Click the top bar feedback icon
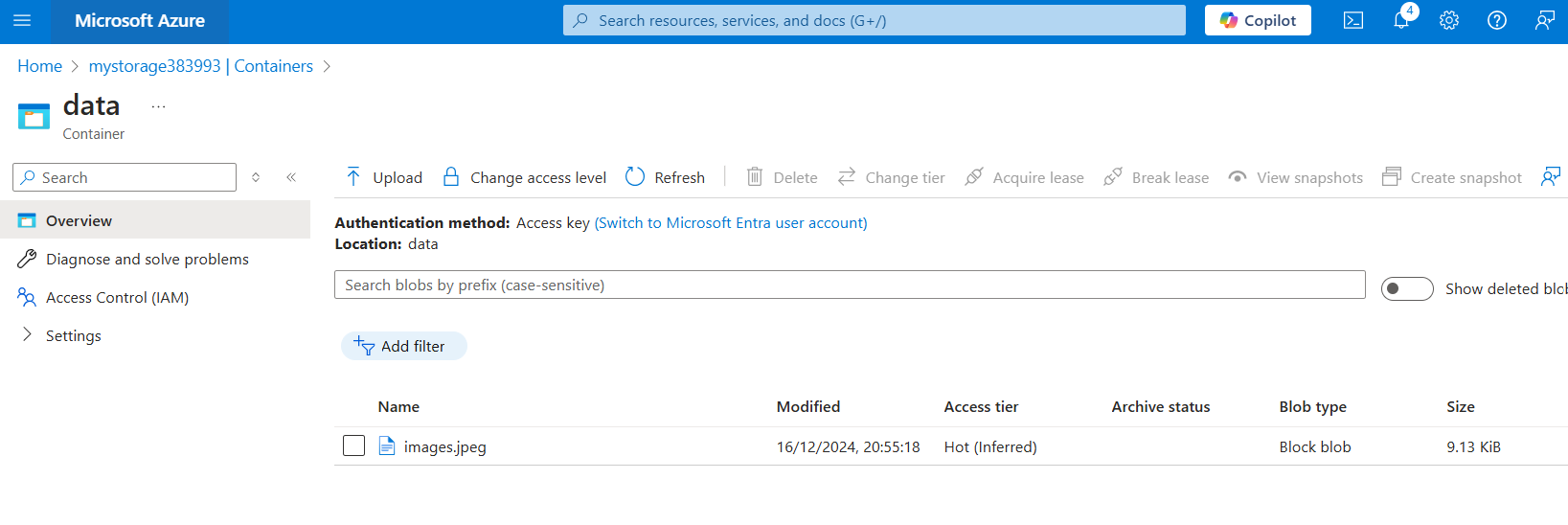The width and height of the screenshot is (1568, 525). click(x=1544, y=20)
